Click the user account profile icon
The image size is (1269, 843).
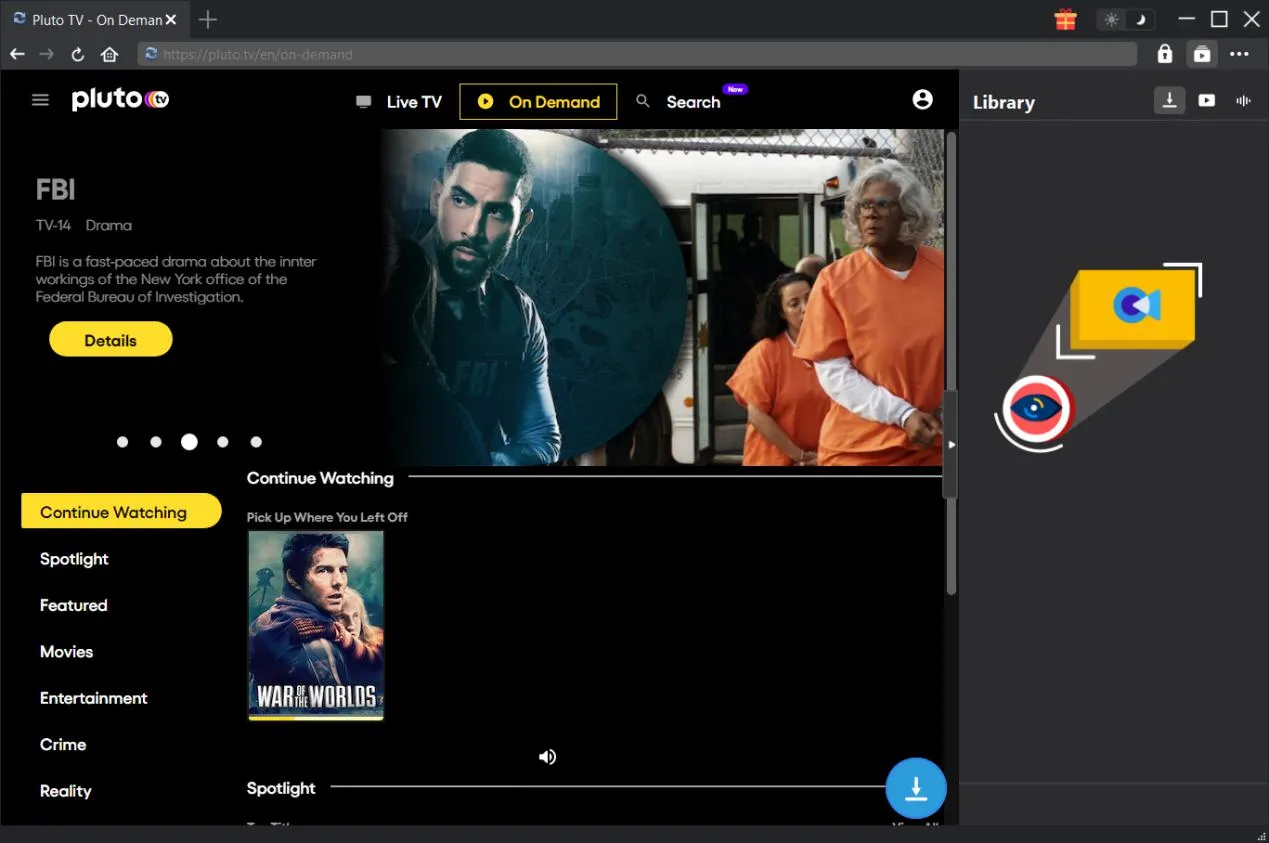(x=922, y=99)
